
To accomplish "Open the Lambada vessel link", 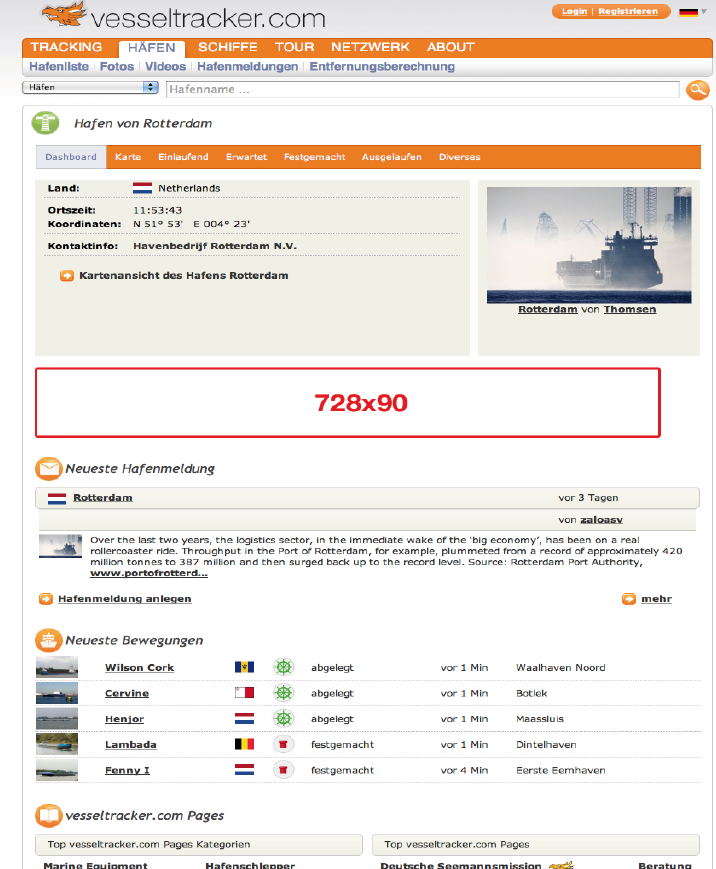I will [x=131, y=745].
